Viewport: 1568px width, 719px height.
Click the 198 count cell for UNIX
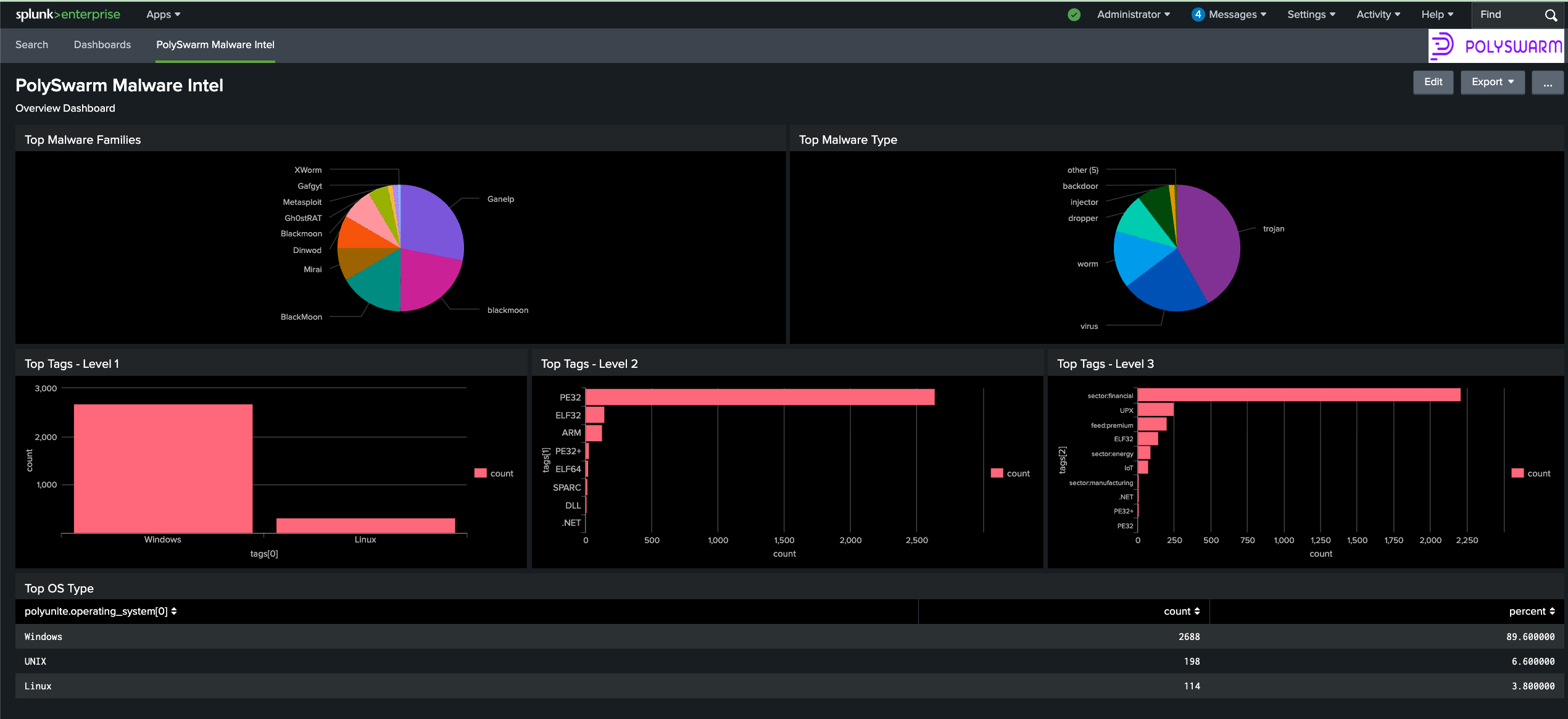coord(1192,661)
